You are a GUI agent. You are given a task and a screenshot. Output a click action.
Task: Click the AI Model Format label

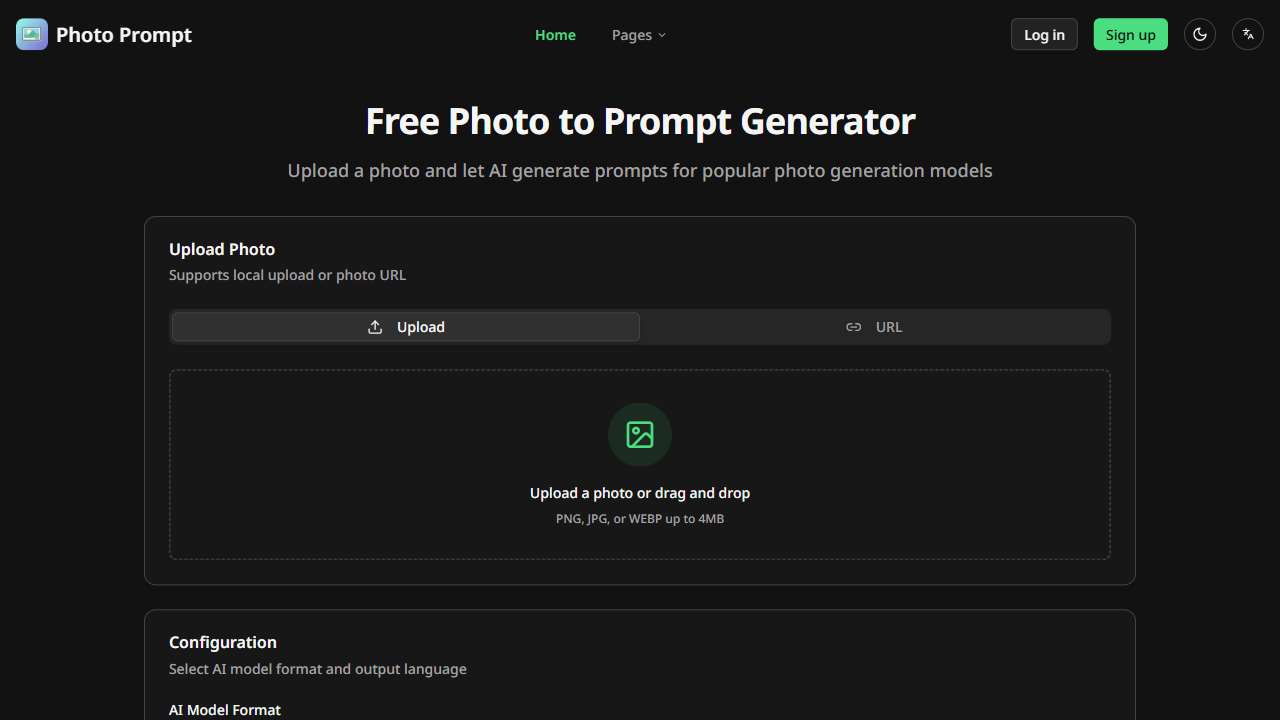click(224, 709)
